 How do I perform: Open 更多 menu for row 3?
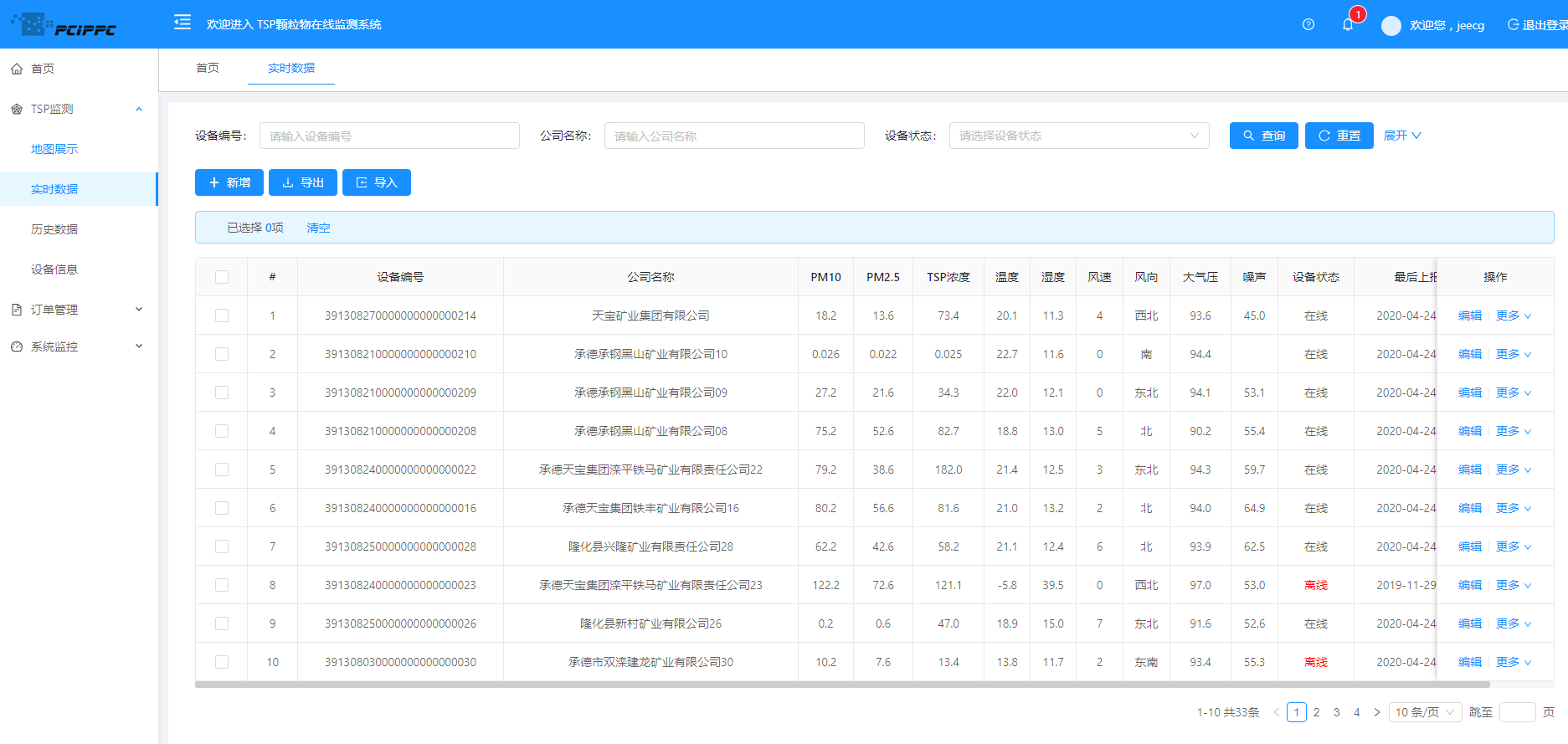(x=1514, y=393)
